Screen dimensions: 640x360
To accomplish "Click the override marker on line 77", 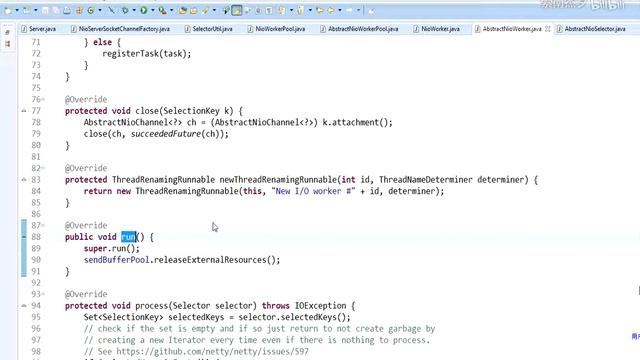I will tap(24, 111).
